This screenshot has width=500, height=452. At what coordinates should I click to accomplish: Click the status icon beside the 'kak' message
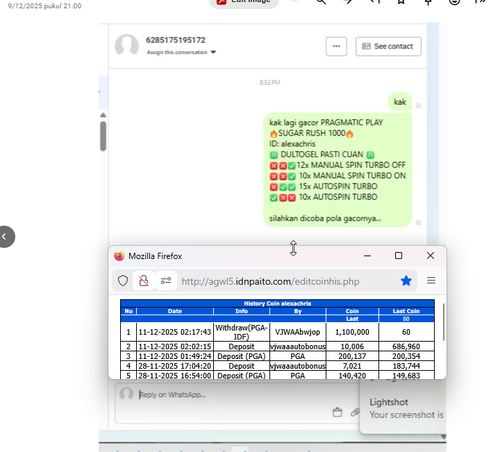click(x=418, y=106)
